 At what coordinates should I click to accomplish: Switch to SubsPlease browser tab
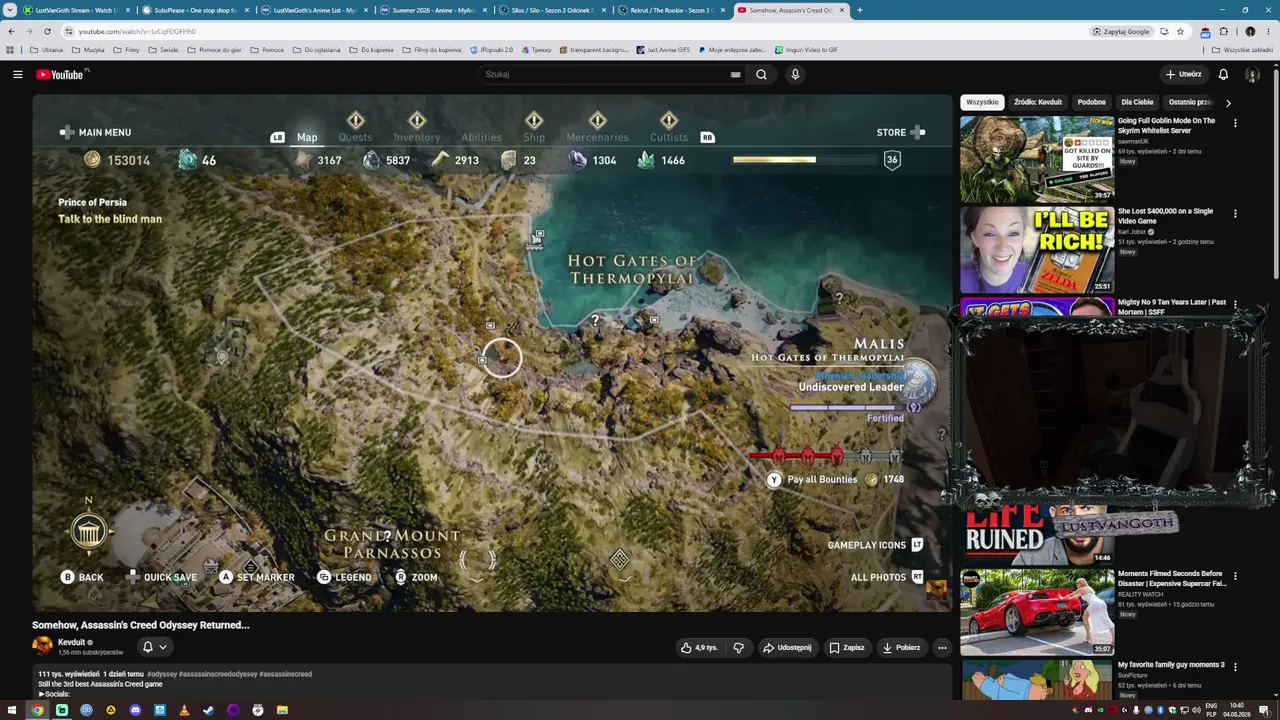195,10
